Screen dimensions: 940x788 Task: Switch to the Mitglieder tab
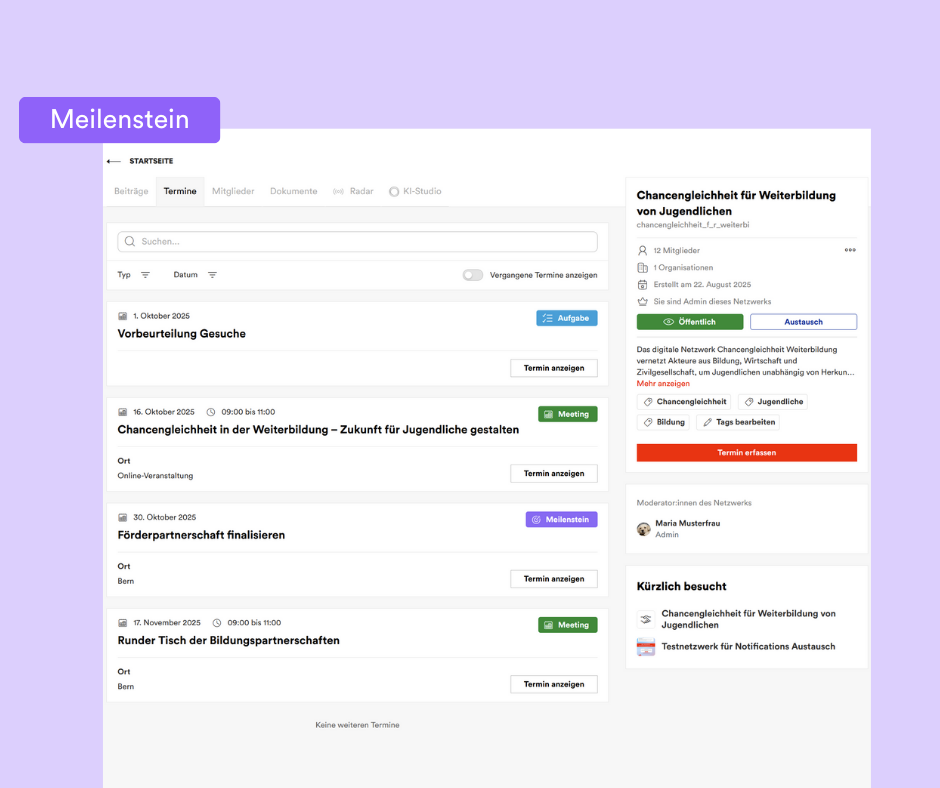point(233,191)
